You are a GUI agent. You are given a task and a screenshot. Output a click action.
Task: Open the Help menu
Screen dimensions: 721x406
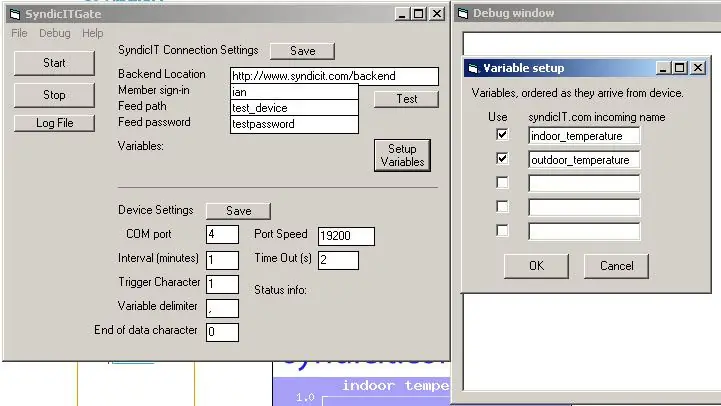pyautogui.click(x=92, y=33)
